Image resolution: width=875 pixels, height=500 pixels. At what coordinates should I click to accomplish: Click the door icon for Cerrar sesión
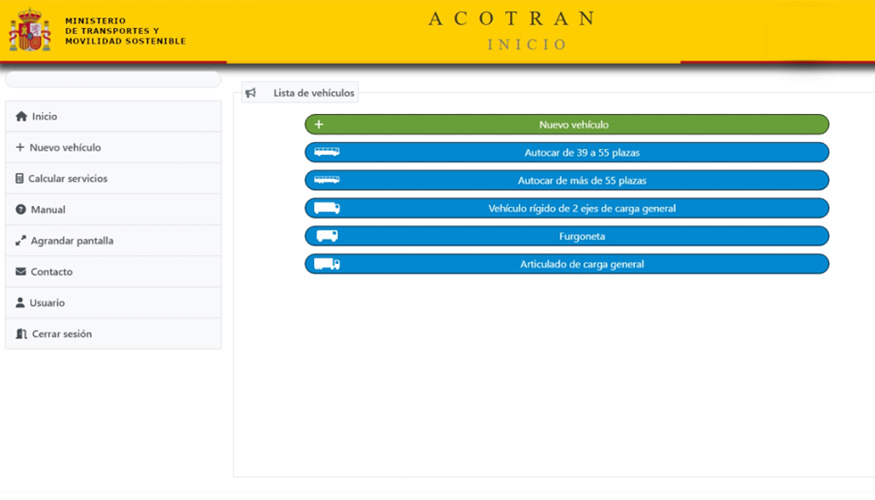22,334
